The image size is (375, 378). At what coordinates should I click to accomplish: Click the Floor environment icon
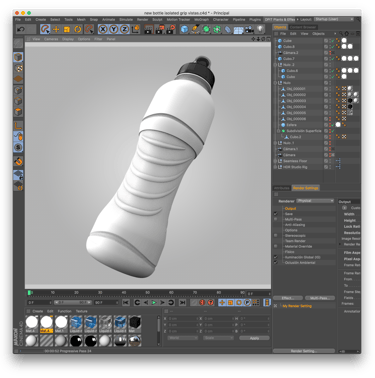(x=238, y=30)
